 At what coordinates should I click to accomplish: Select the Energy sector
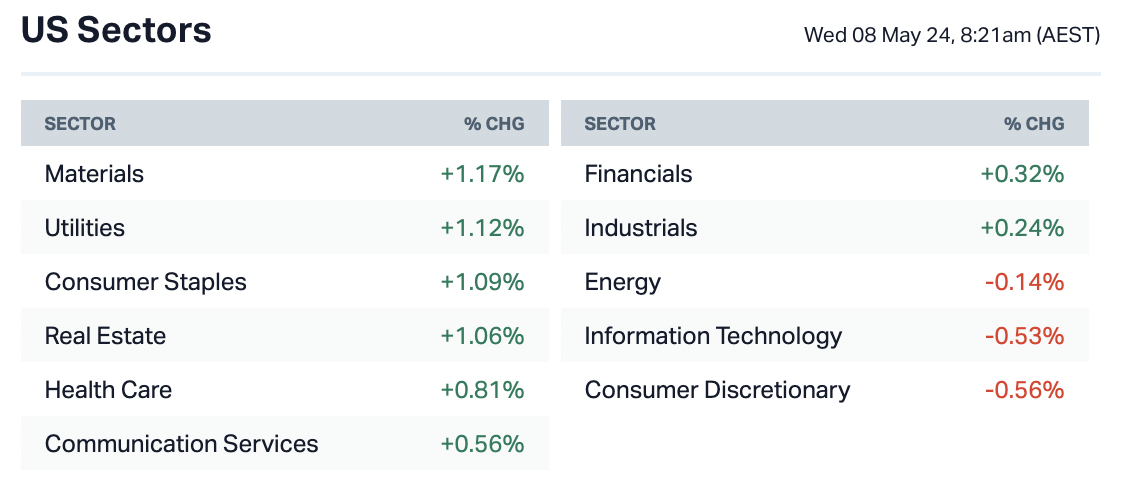[622, 282]
